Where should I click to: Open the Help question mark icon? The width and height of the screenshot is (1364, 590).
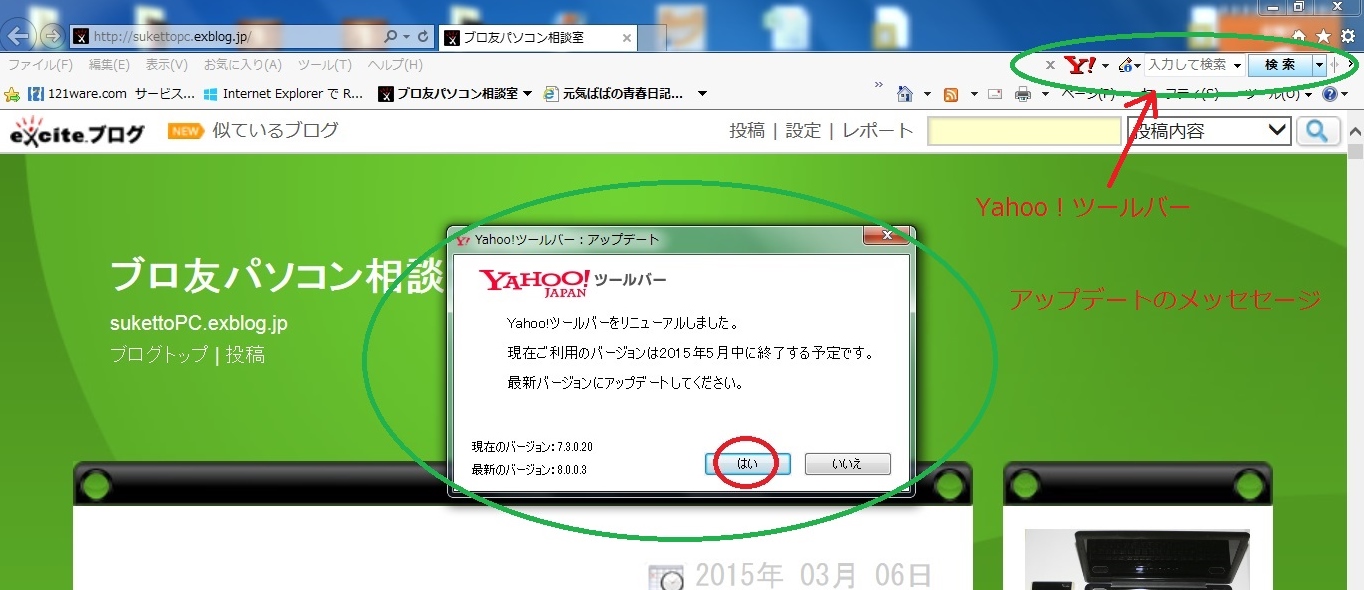[1329, 94]
